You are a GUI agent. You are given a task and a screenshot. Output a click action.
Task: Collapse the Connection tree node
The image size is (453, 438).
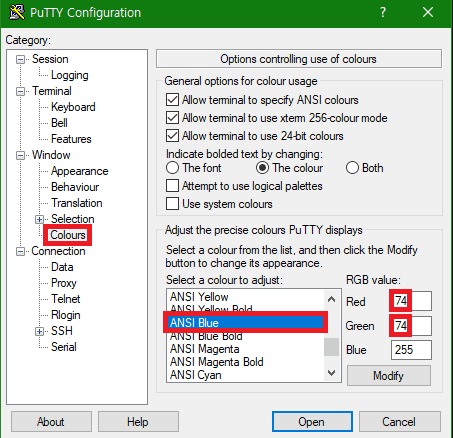click(21, 251)
